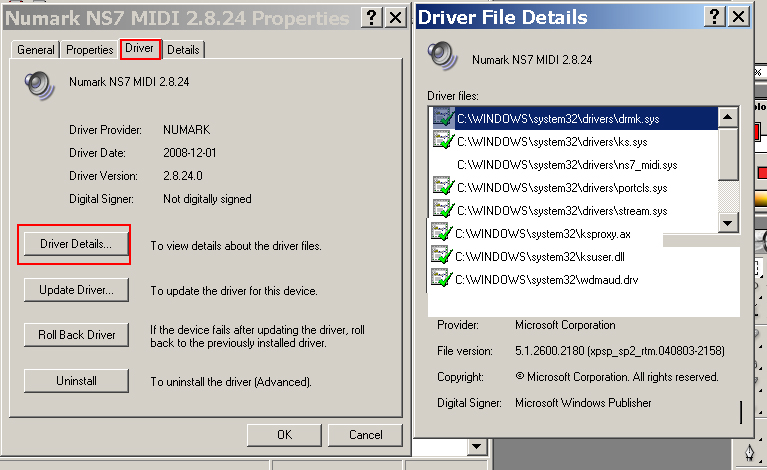Click the signed icon beside ks.sys
The width and height of the screenshot is (767, 470).
point(443,141)
